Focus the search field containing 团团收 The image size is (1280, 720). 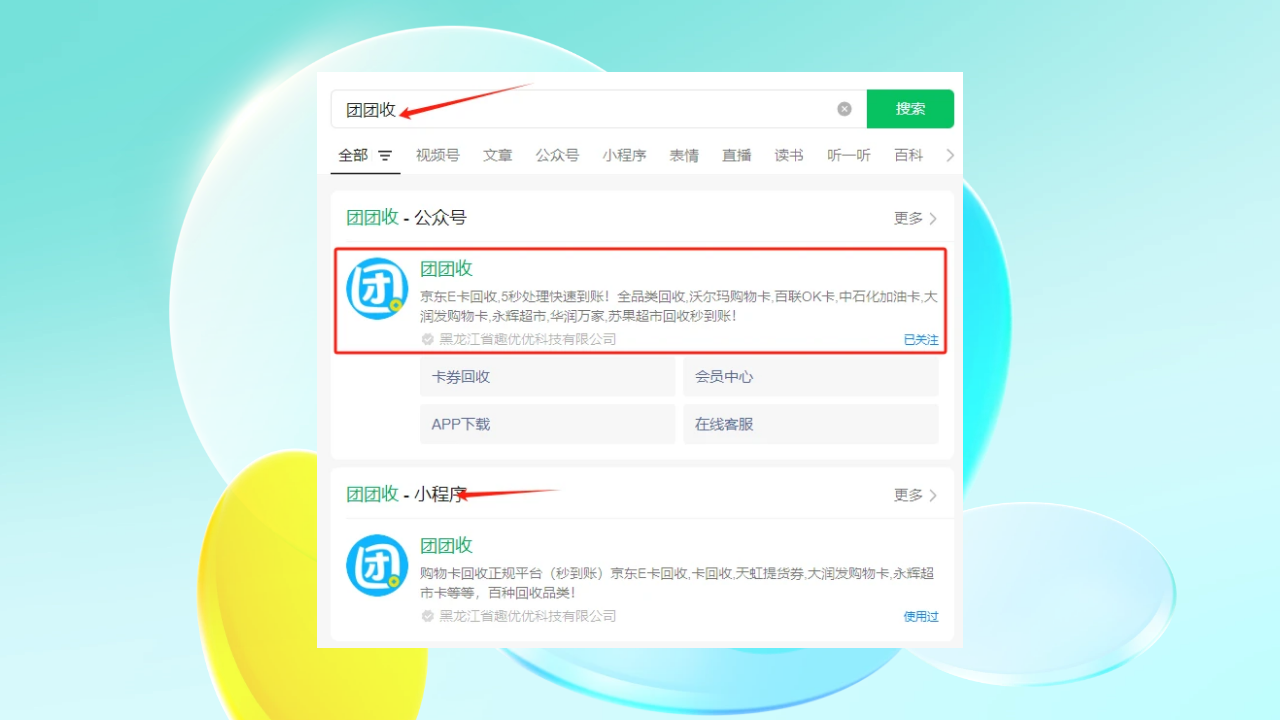pos(598,109)
